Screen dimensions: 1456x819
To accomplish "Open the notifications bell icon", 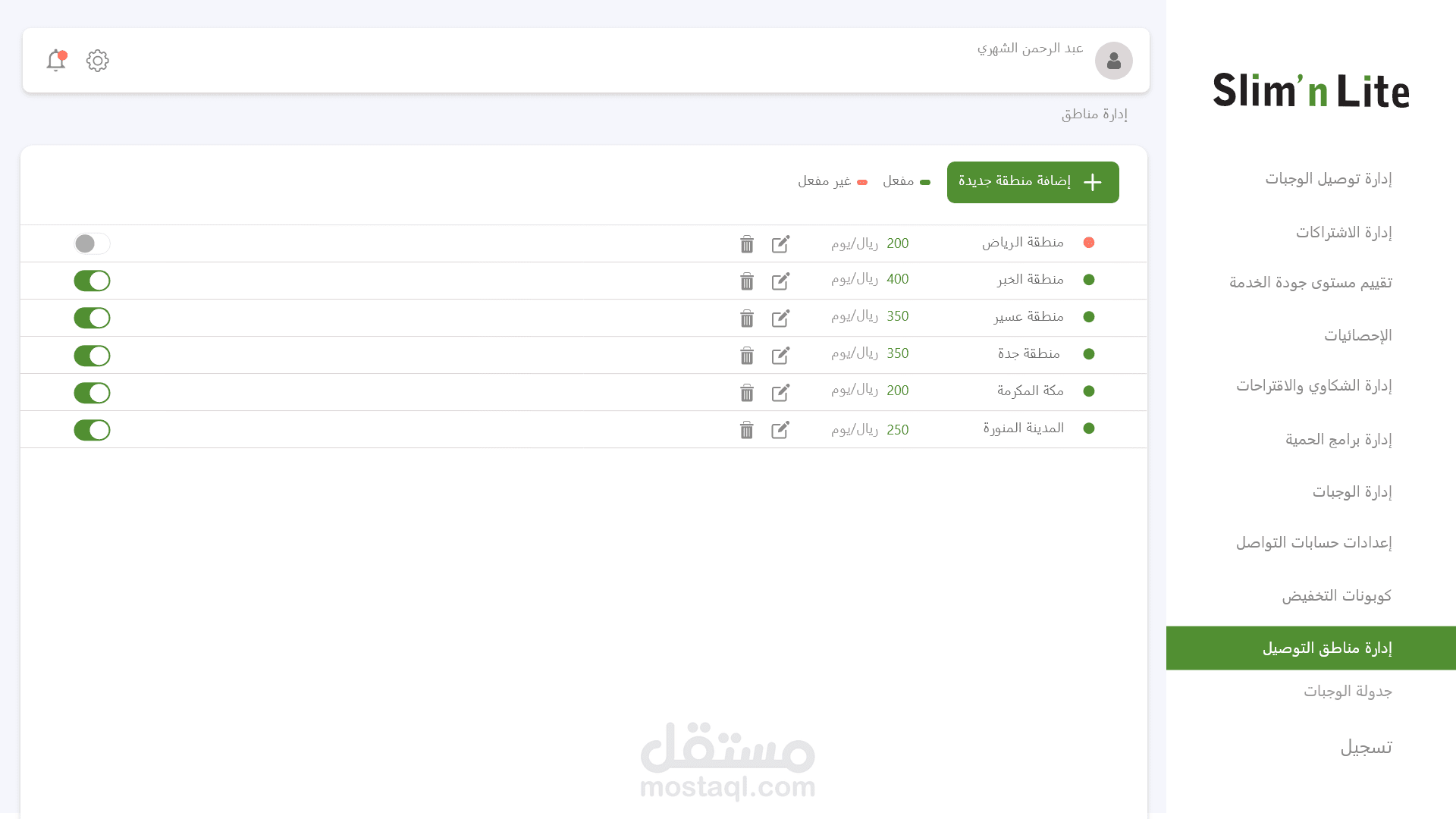I will point(56,61).
